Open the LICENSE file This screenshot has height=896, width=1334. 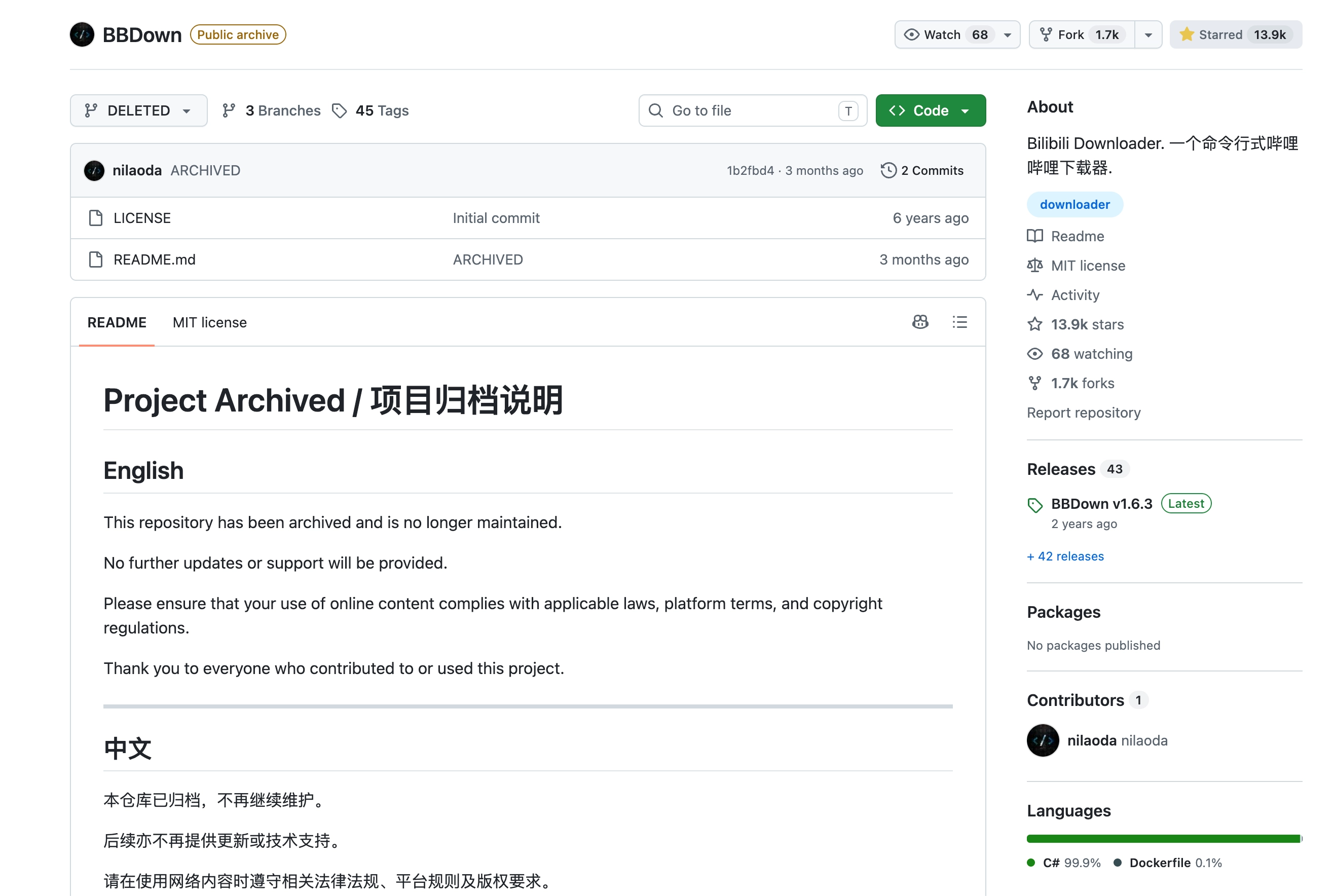[142, 218]
